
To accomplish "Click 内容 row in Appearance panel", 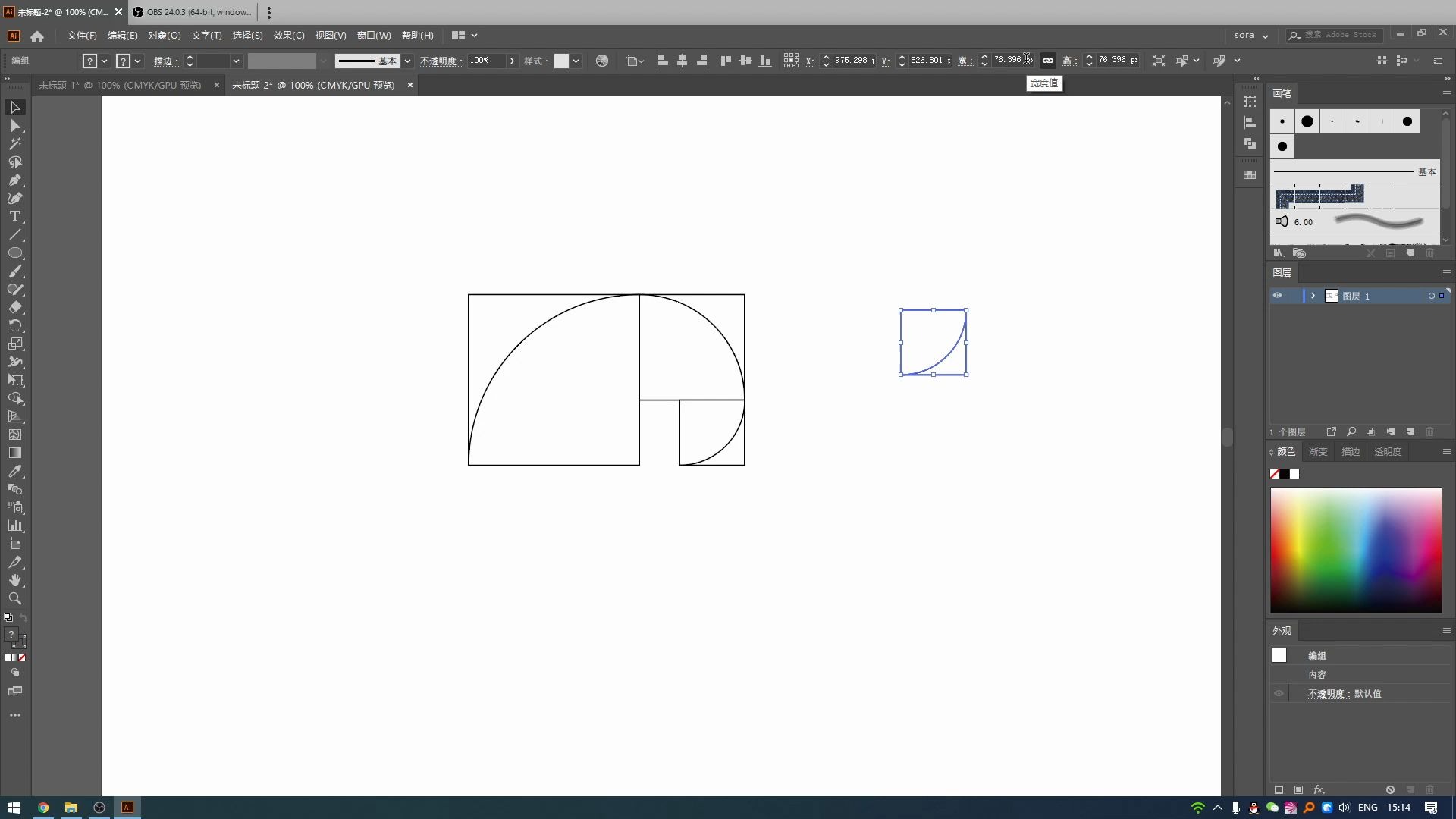I will coord(1360,675).
